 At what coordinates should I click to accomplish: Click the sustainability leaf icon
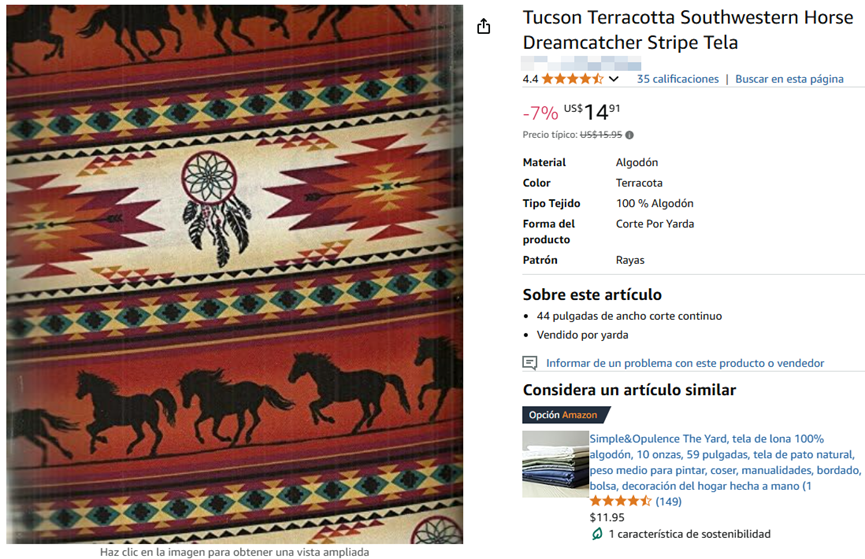tap(597, 534)
